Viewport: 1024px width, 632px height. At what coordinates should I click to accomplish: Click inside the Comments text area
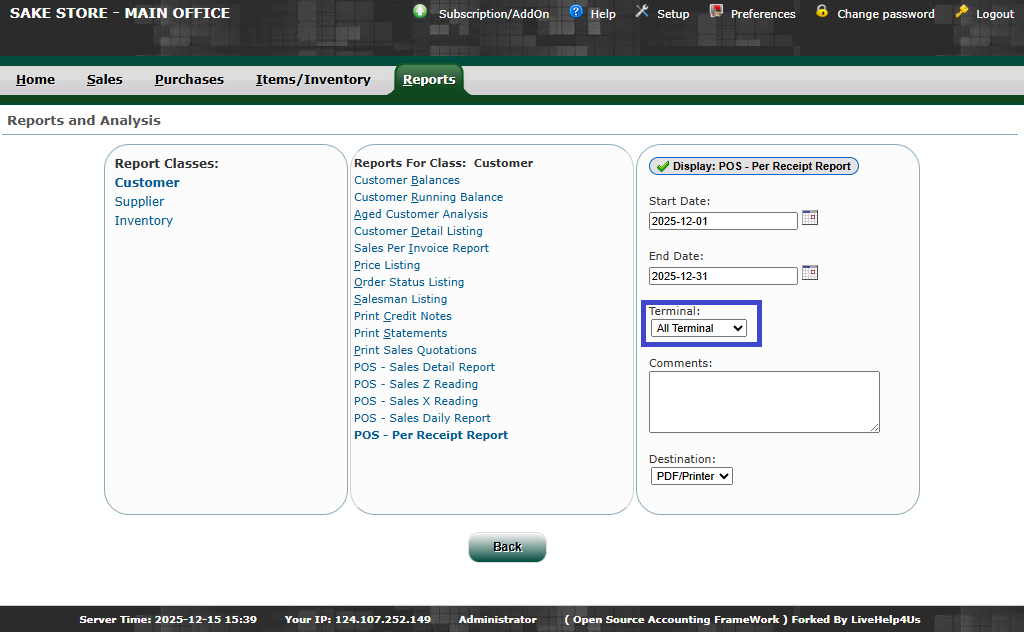pos(764,402)
